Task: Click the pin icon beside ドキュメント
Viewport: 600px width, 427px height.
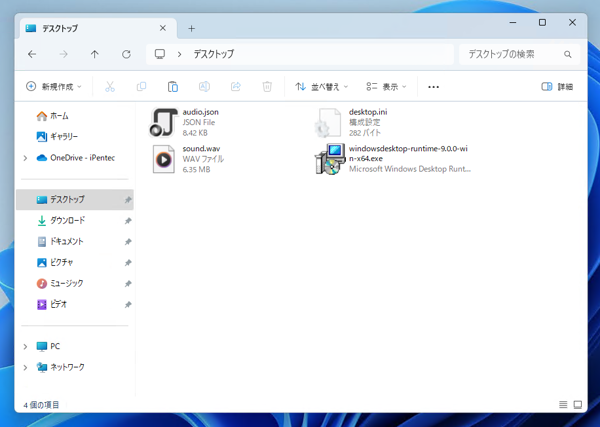Action: pyautogui.click(x=128, y=242)
